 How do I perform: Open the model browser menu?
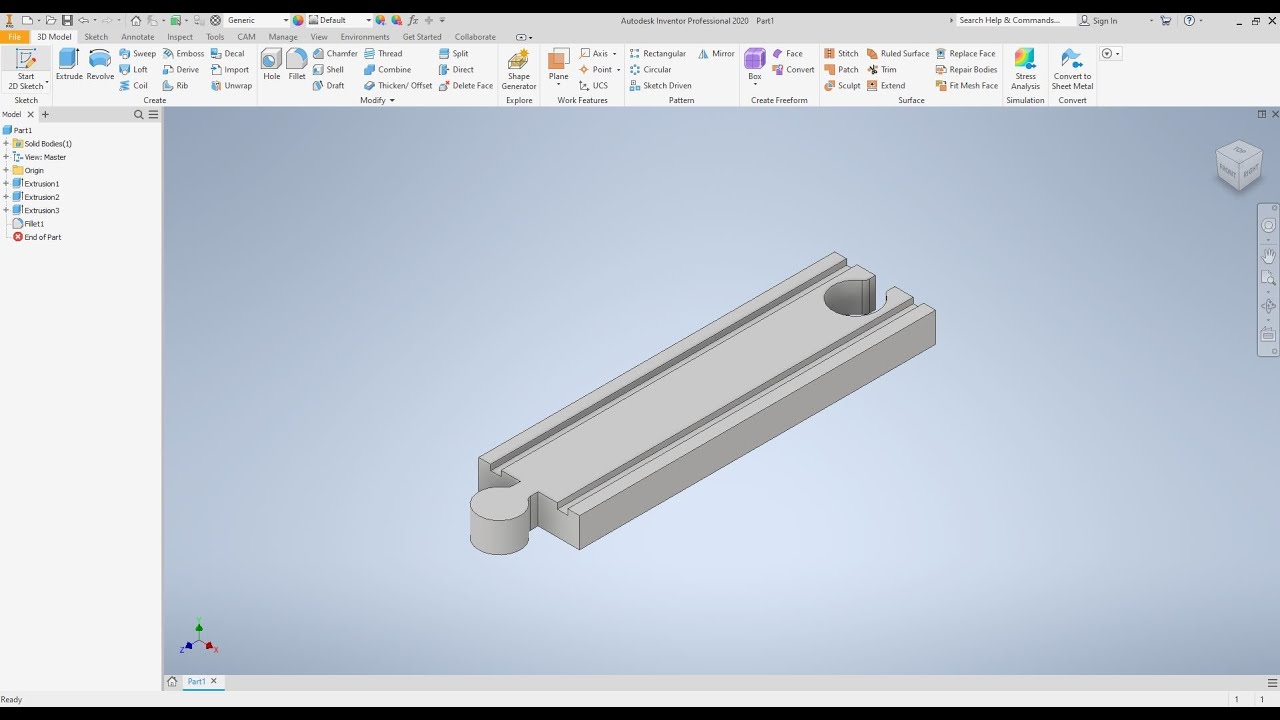click(153, 115)
